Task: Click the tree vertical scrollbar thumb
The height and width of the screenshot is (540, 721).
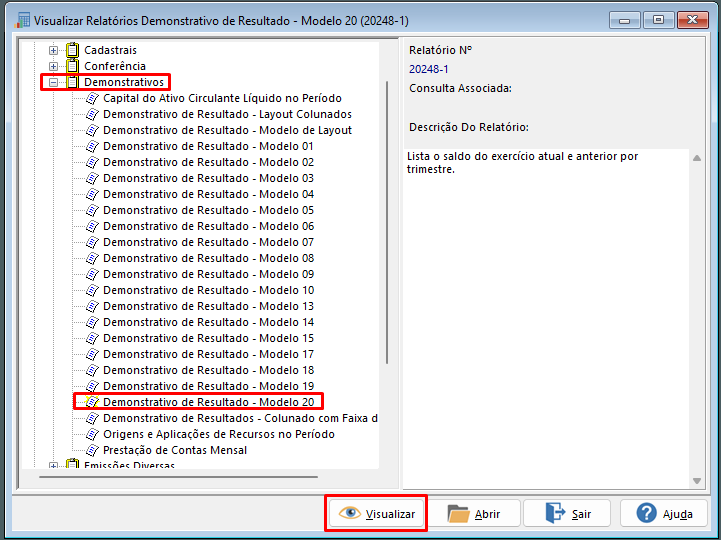Action: [x=387, y=222]
